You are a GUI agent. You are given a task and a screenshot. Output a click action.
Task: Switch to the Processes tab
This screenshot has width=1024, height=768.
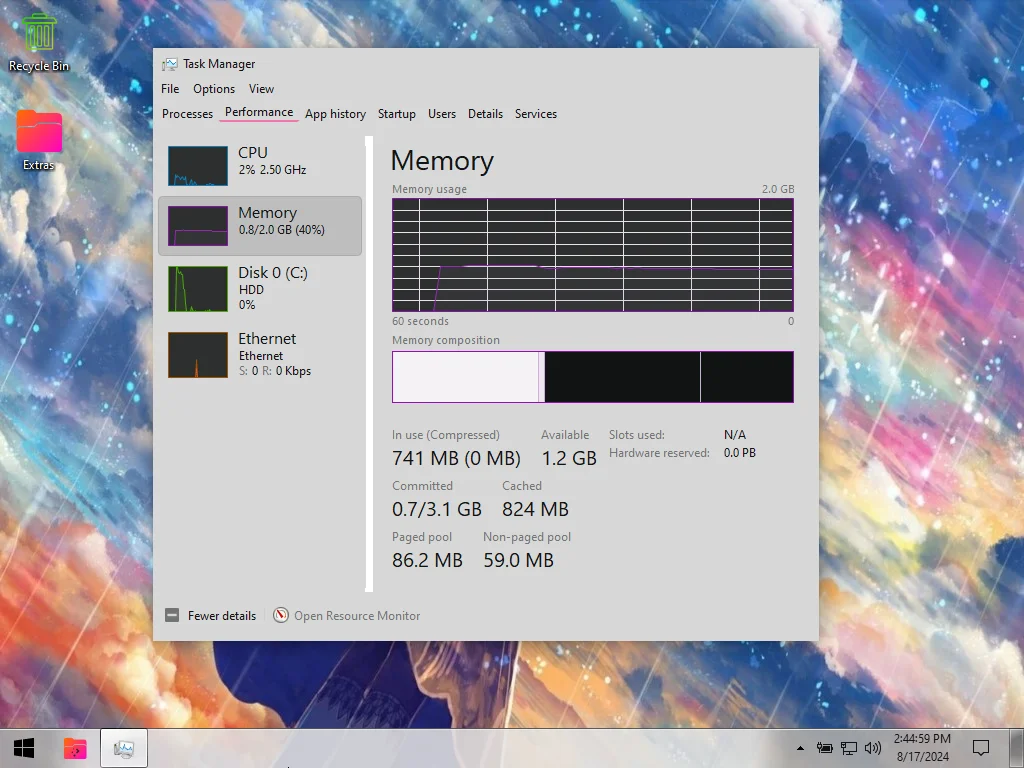[187, 114]
